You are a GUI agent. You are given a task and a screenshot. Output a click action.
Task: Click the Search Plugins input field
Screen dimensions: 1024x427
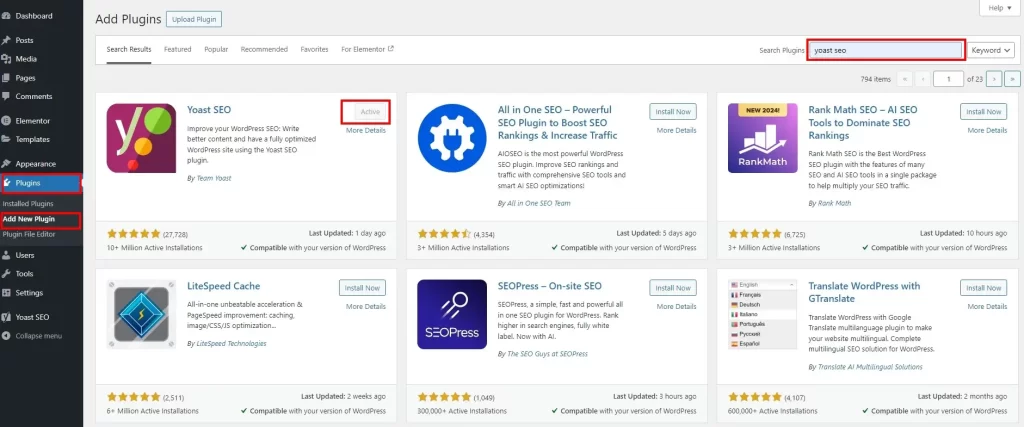click(x=886, y=50)
